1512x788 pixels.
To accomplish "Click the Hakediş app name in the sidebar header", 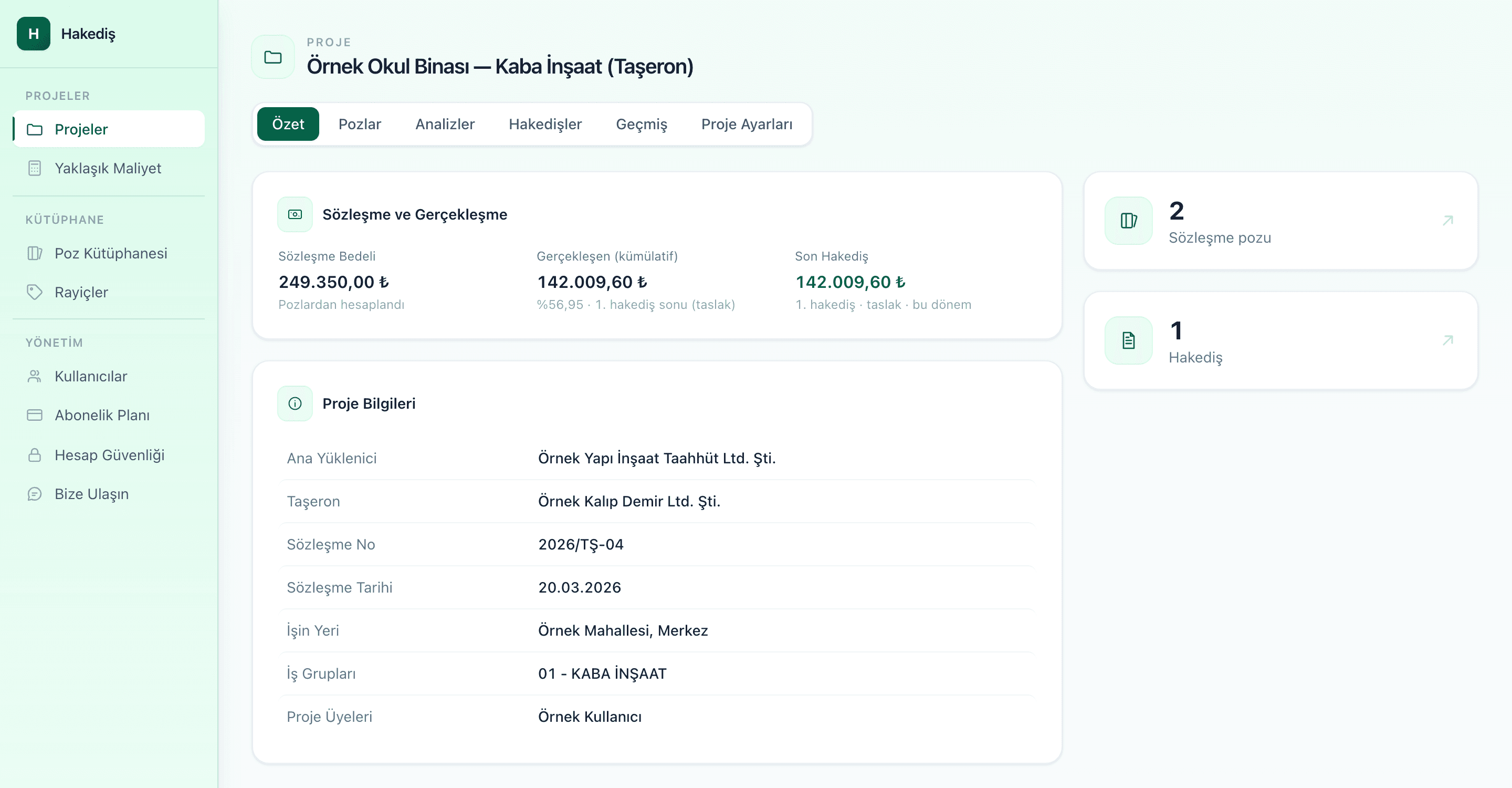I will click(88, 34).
